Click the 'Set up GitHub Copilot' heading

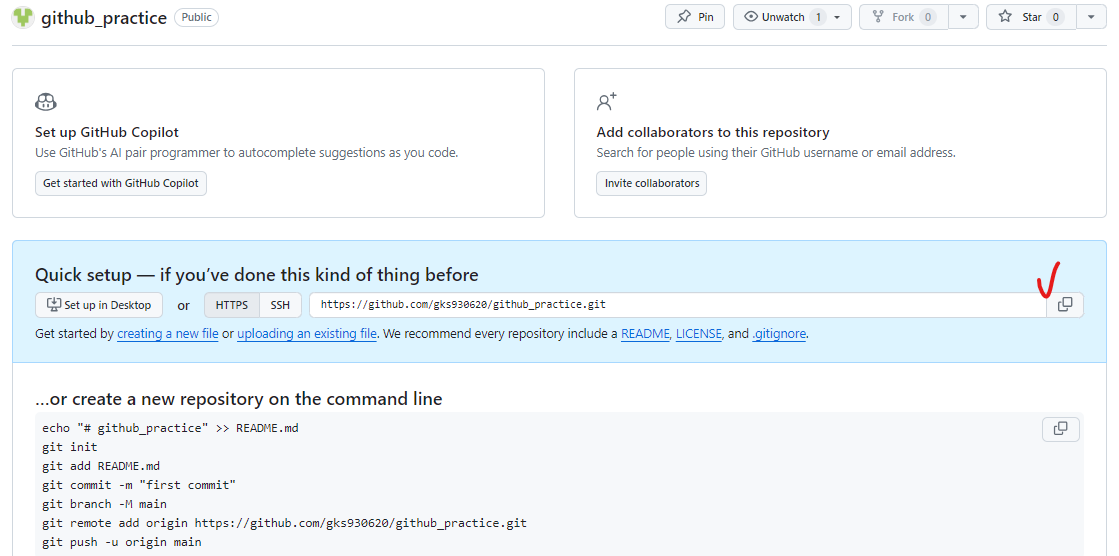(107, 132)
